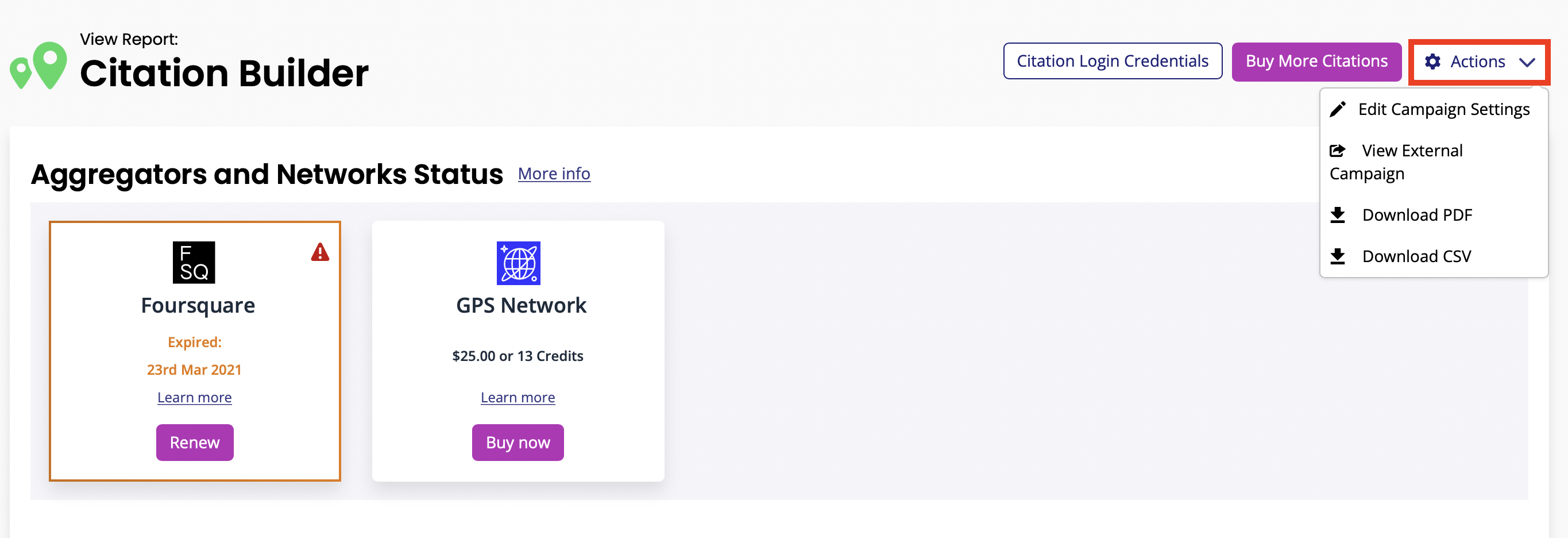Click the gear icon in Actions button
The width and height of the screenshot is (1568, 538).
pyautogui.click(x=1433, y=62)
